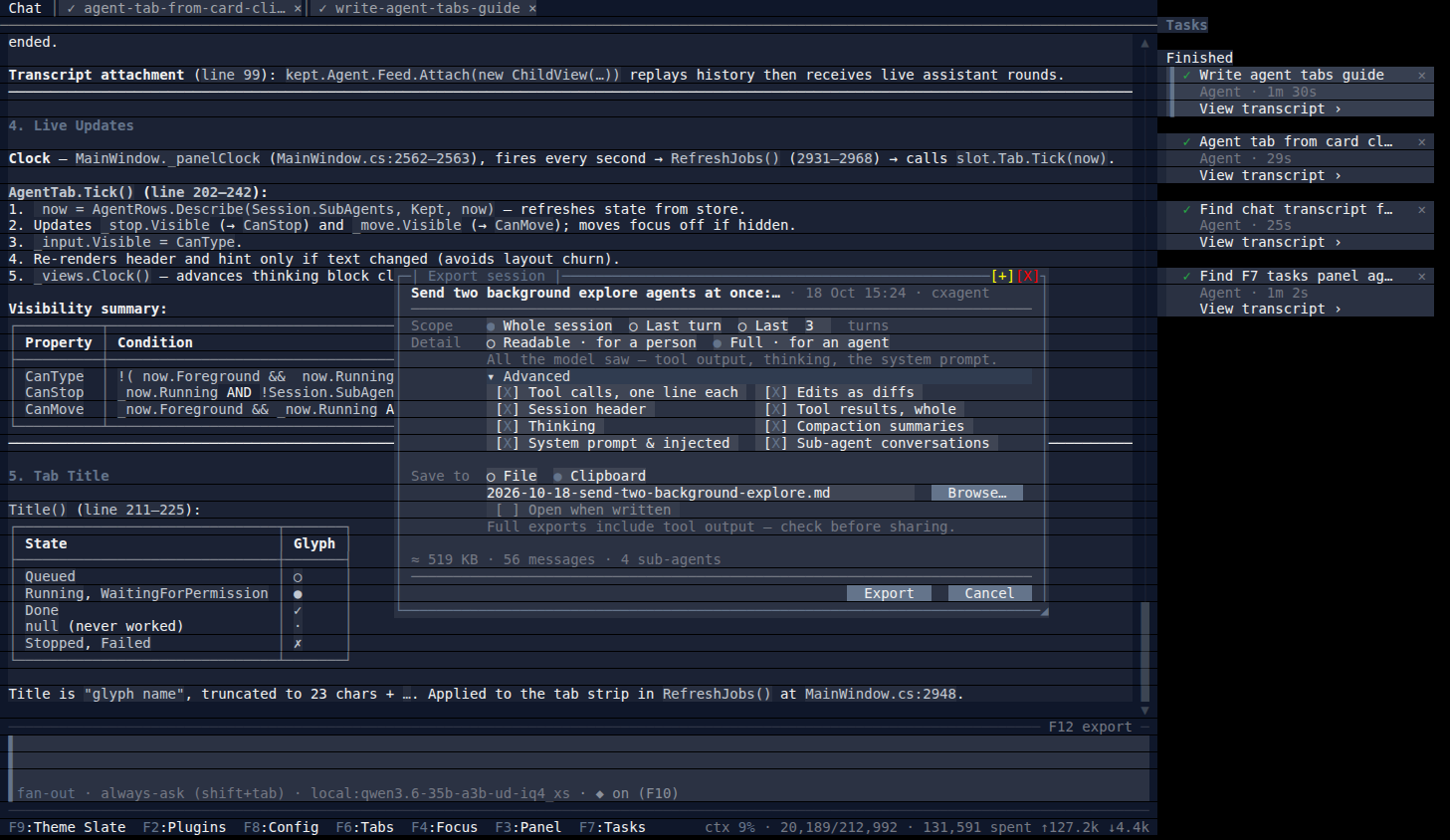Click the chat scrollbar thumb
Viewport: 1450px width, 840px height.
click(x=1144, y=652)
